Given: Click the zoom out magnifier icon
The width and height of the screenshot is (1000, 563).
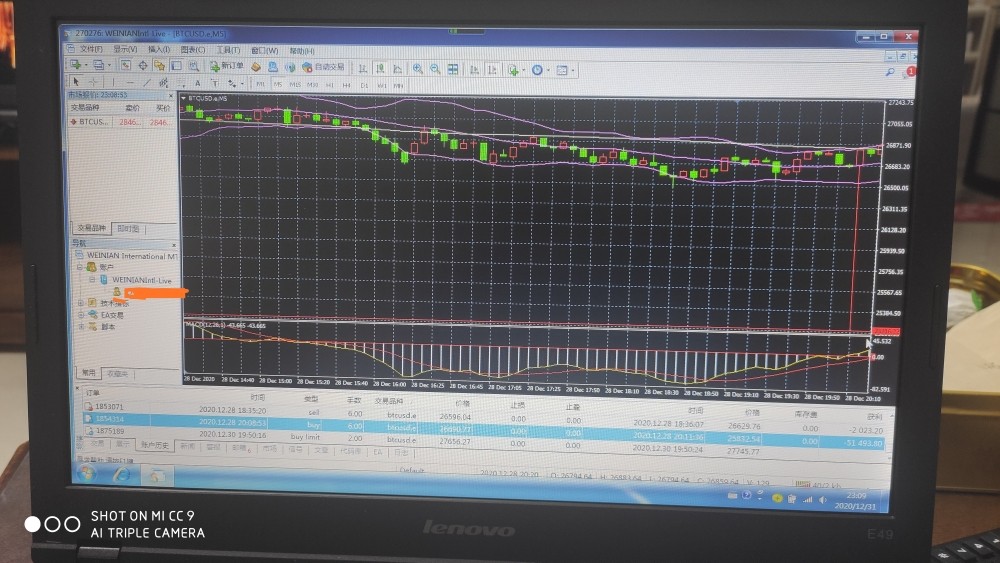Looking at the screenshot, I should coord(434,69).
